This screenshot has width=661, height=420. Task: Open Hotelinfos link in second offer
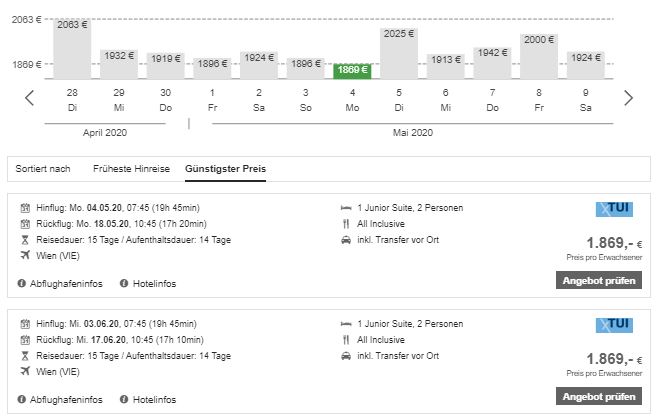click(x=156, y=399)
